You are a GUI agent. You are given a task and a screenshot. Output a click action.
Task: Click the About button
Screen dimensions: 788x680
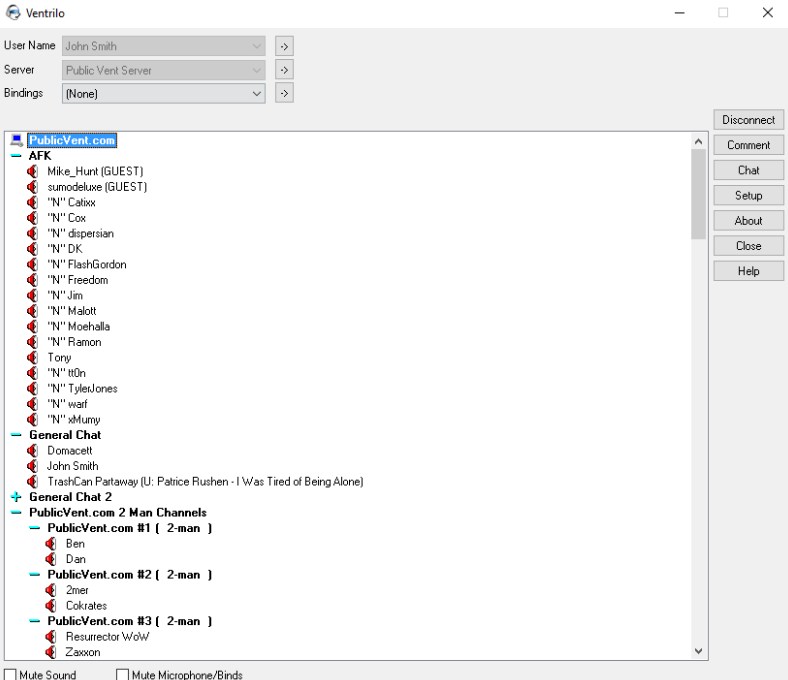(748, 221)
